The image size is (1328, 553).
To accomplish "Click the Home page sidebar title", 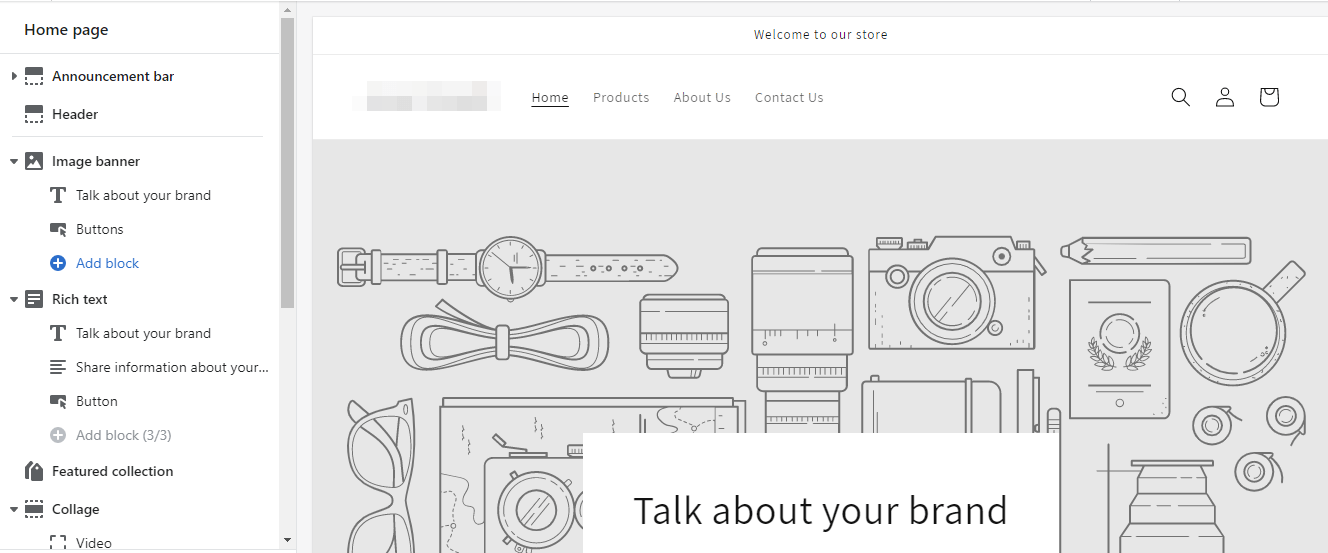I will pyautogui.click(x=66, y=30).
